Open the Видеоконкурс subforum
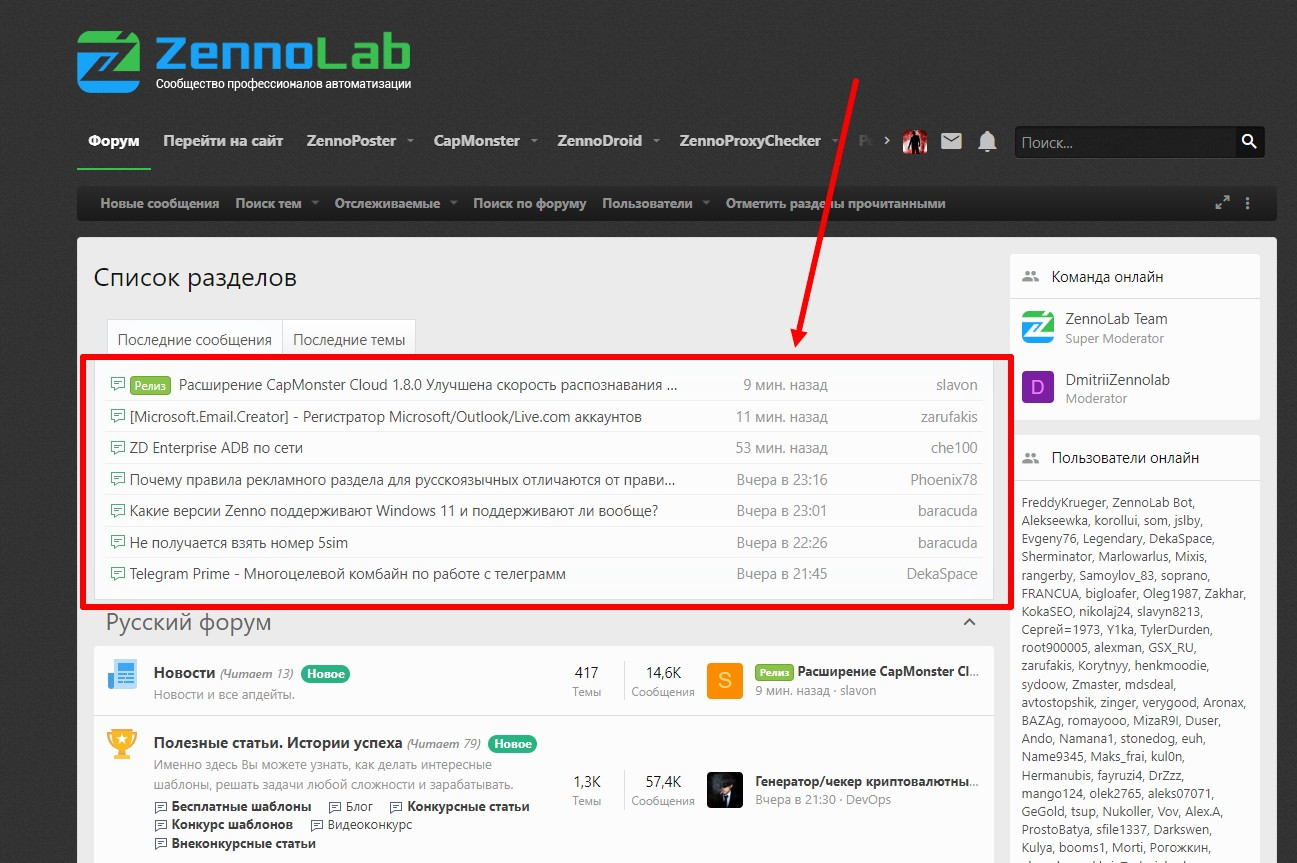1297x863 pixels. tap(370, 825)
